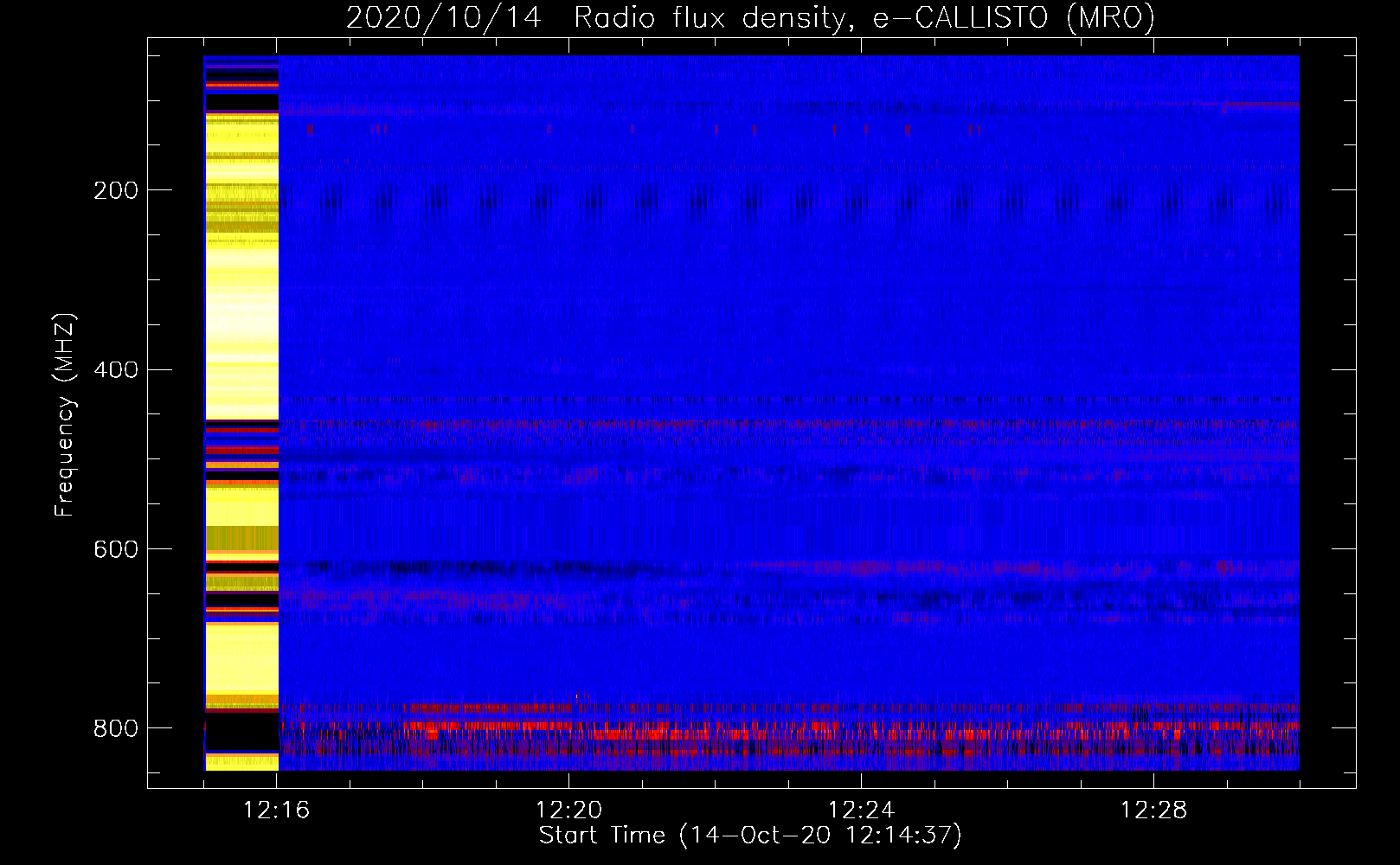Click the plot title "2020/10/14 Radio flux density, e-CALLISTO (MRO)"
This screenshot has height=865, width=1400.
pyautogui.click(x=750, y=17)
